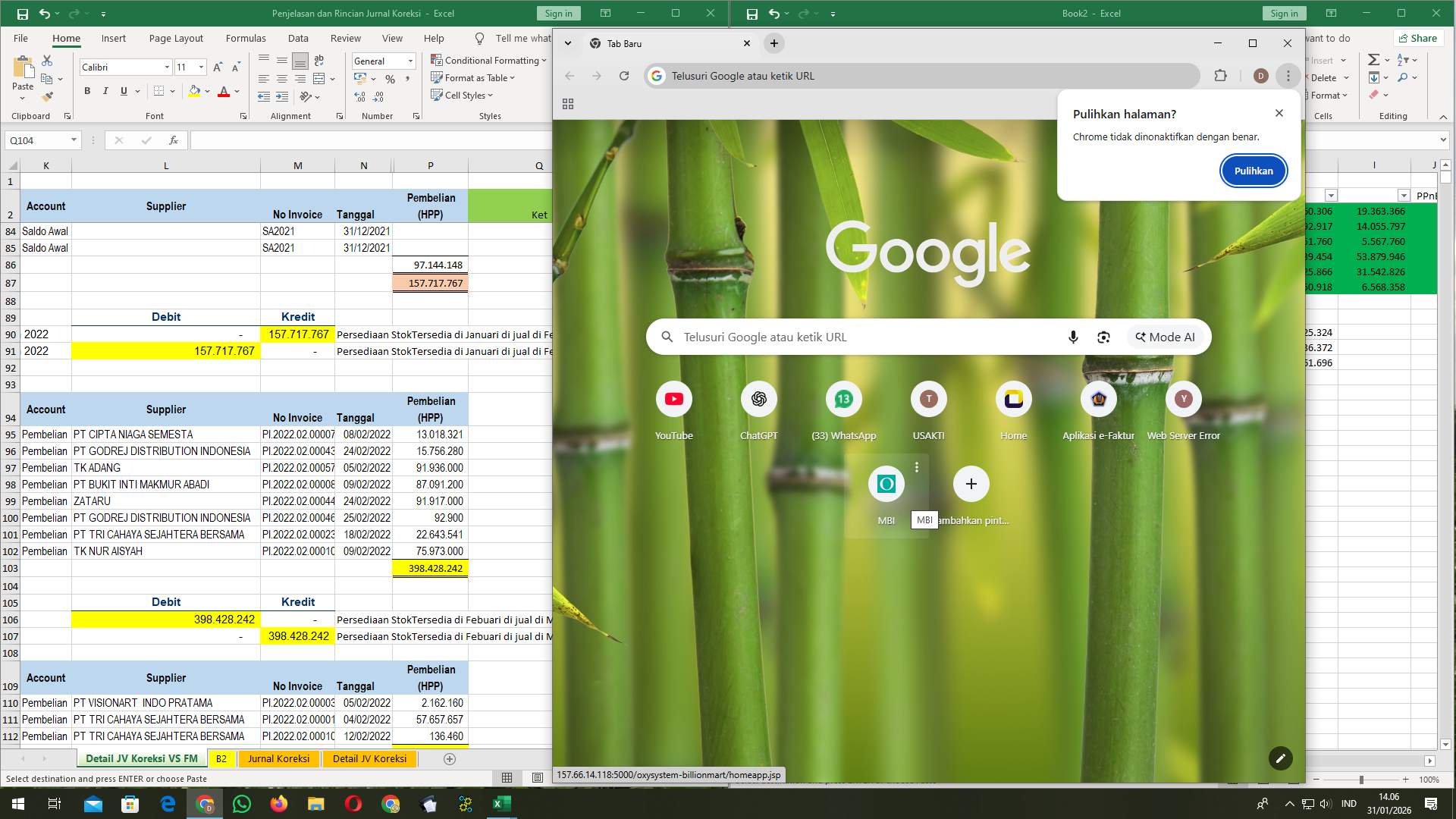Expand the Fill Color dropdown arrow

(206, 91)
